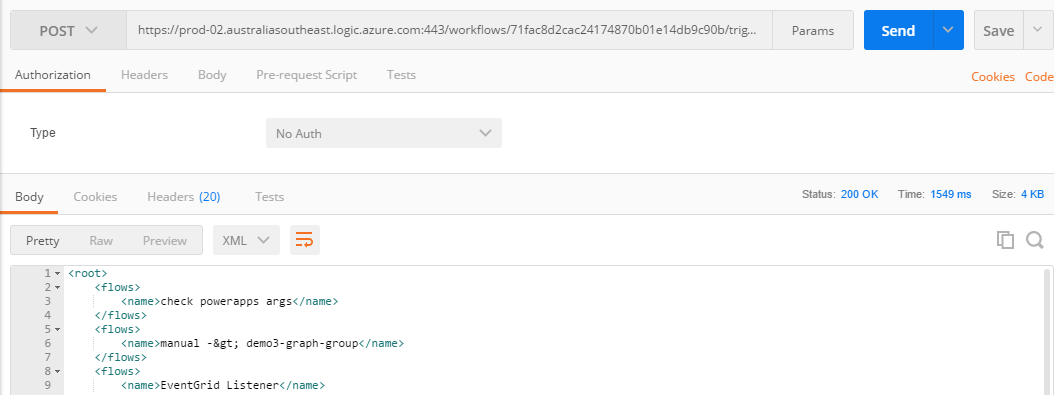This screenshot has height=395, width=1054.
Task: Save the request
Action: click(x=998, y=30)
